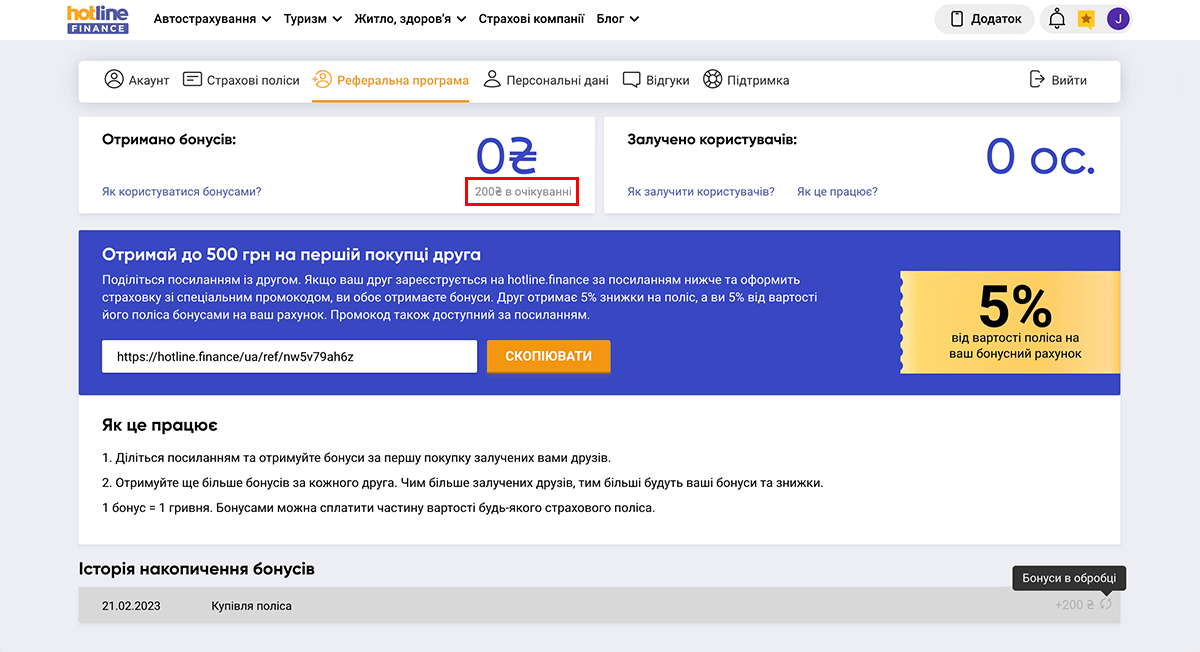Viewport: 1200px width, 652px height.
Task: Switch to the Персональні дані tab
Action: coord(546,80)
